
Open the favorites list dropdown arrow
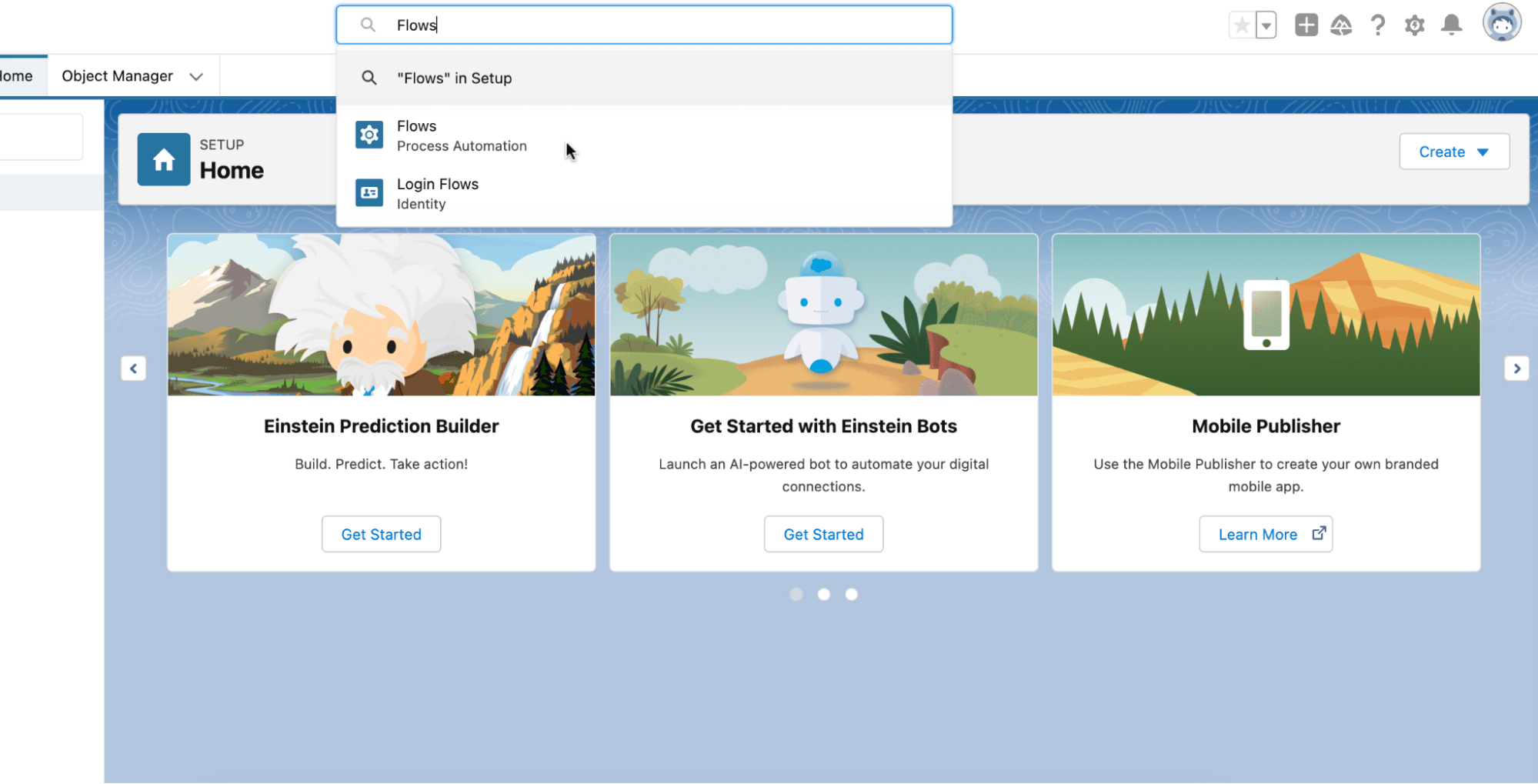[x=1266, y=25]
